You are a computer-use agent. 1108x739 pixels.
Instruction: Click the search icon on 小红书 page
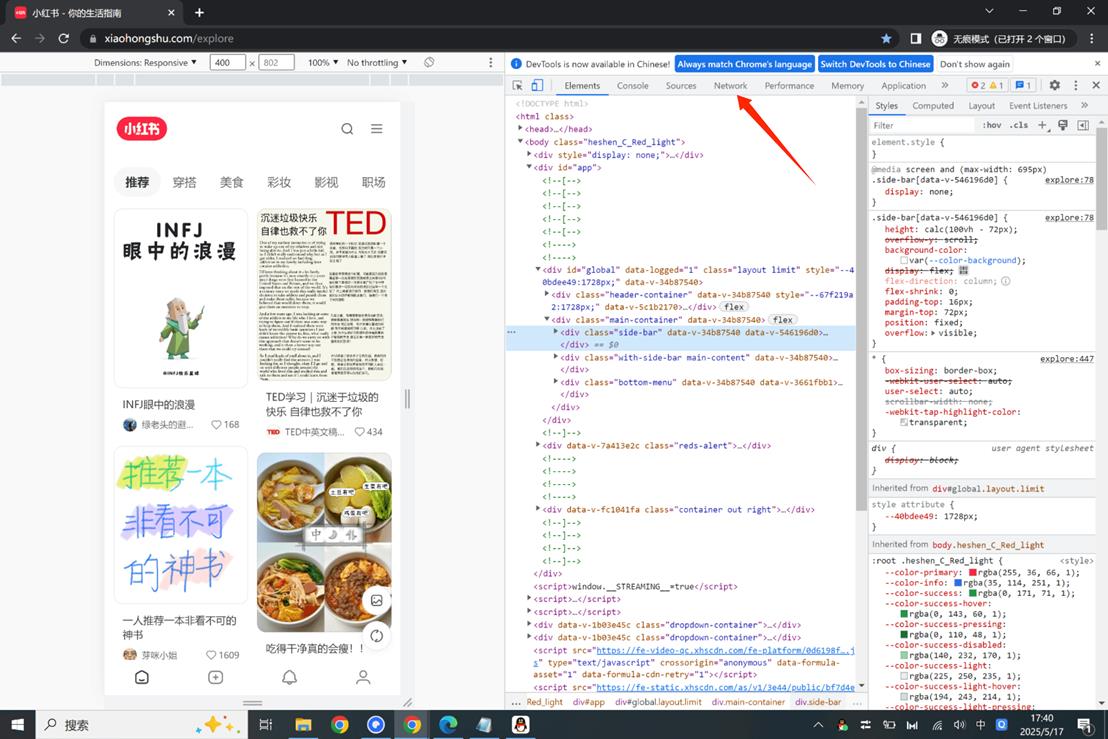347,129
